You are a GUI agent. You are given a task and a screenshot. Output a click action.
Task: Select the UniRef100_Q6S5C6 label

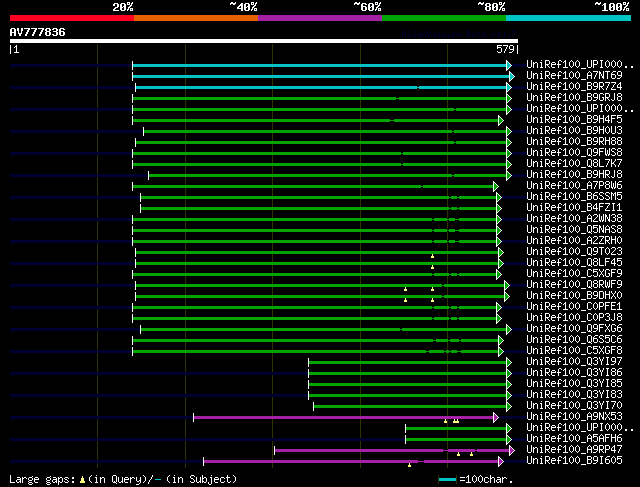[x=574, y=340]
